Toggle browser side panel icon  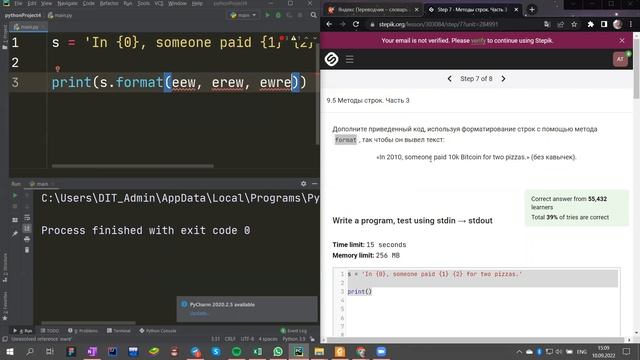pos(604,24)
